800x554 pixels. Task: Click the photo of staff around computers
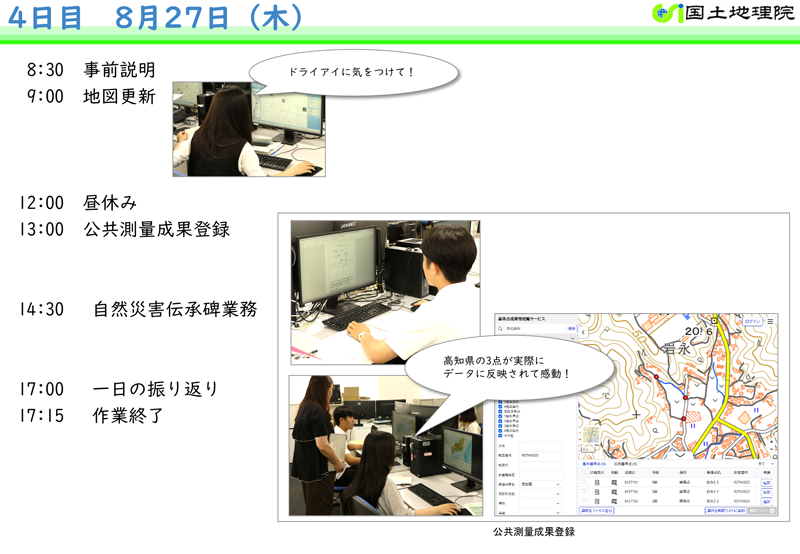386,446
